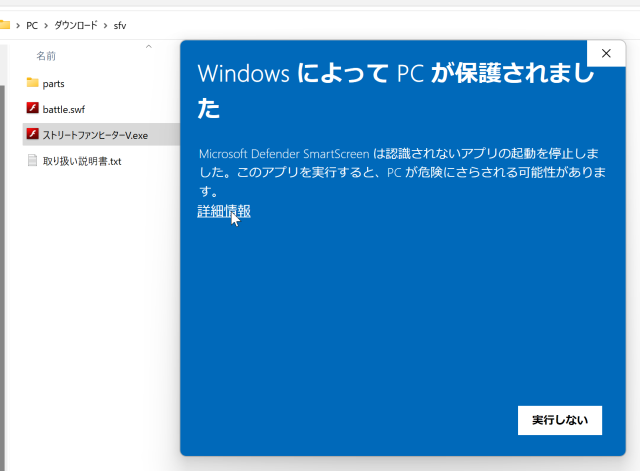Click the folder icon in address bar
The height and width of the screenshot is (471, 640).
click(4, 22)
